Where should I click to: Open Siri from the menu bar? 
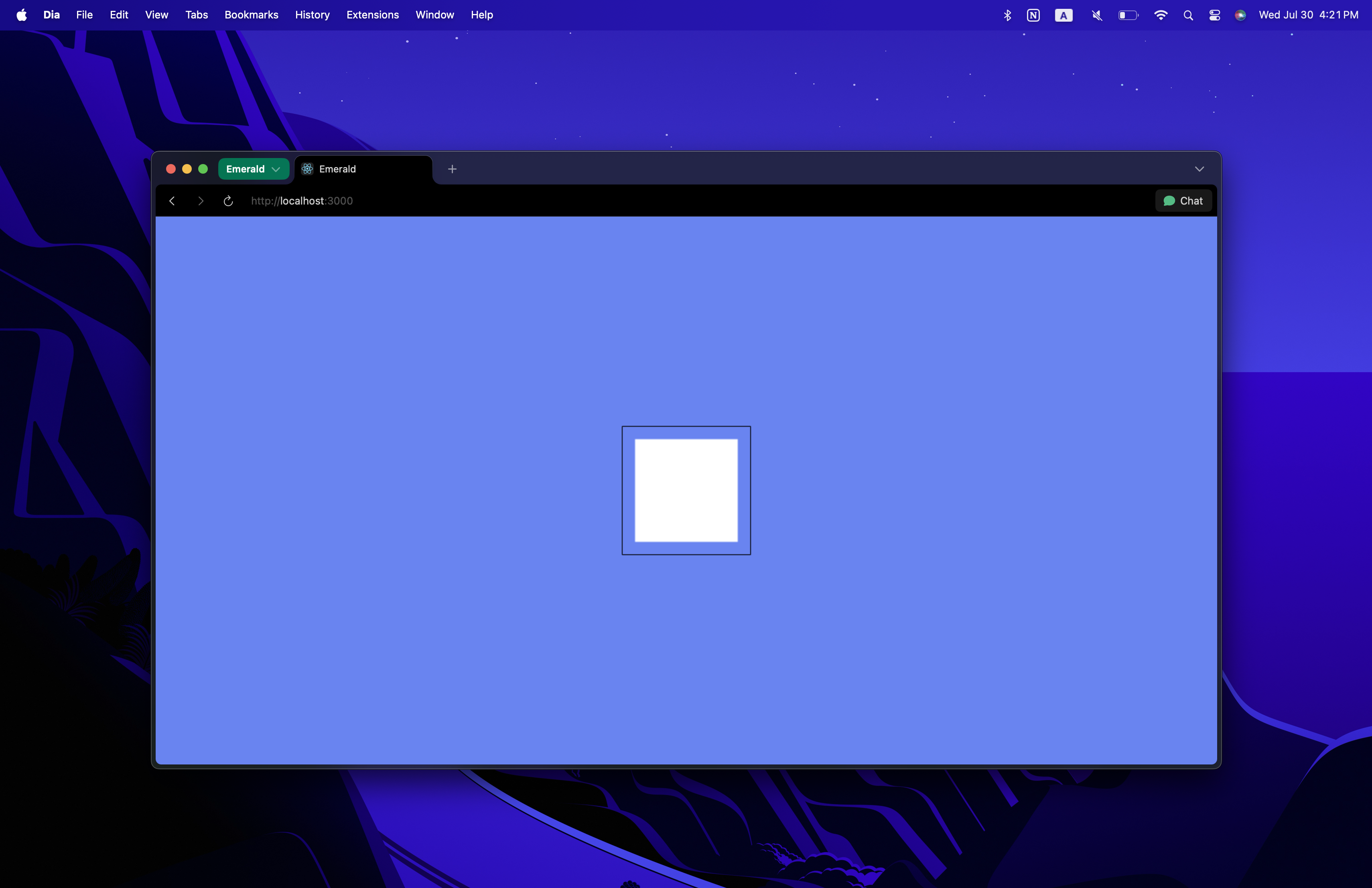point(1240,15)
